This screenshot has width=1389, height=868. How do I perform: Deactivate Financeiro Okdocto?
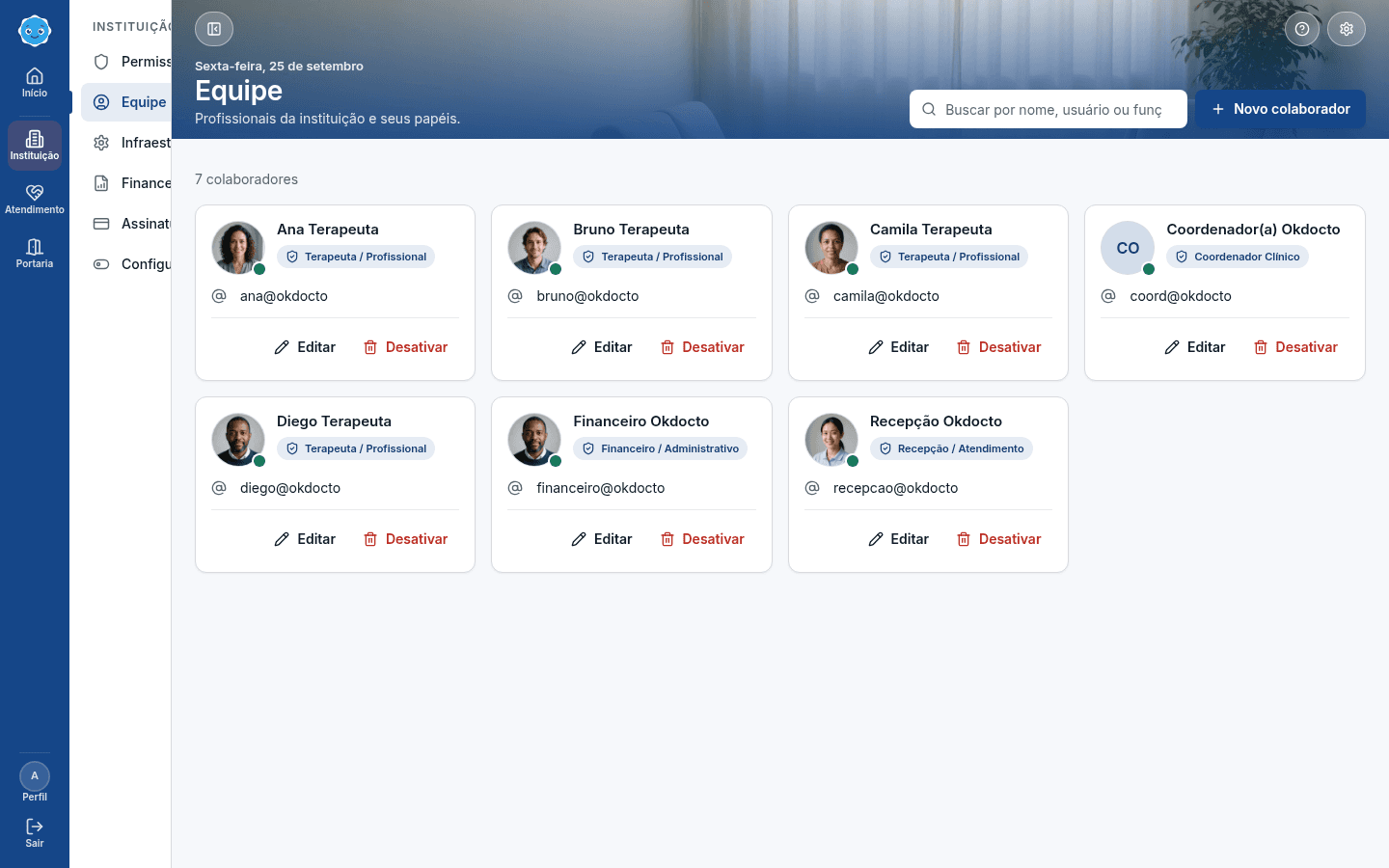pyautogui.click(x=702, y=539)
